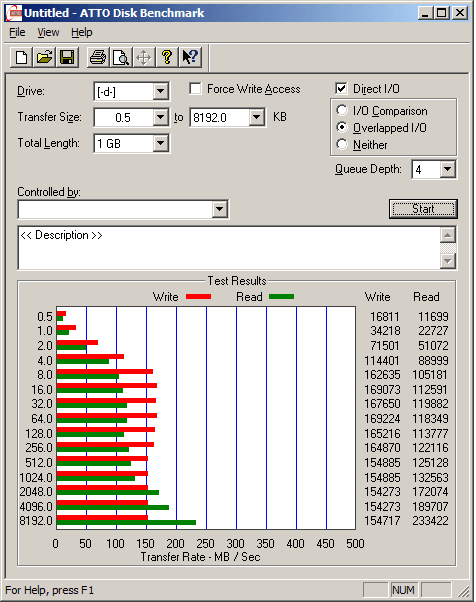
Task: Click the four-arrow move toolbar icon
Action: click(x=144, y=58)
